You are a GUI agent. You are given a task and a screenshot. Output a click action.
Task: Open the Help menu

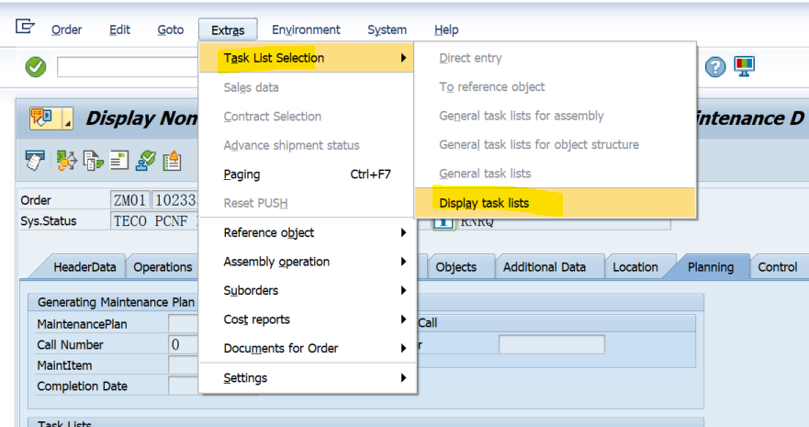click(x=446, y=30)
